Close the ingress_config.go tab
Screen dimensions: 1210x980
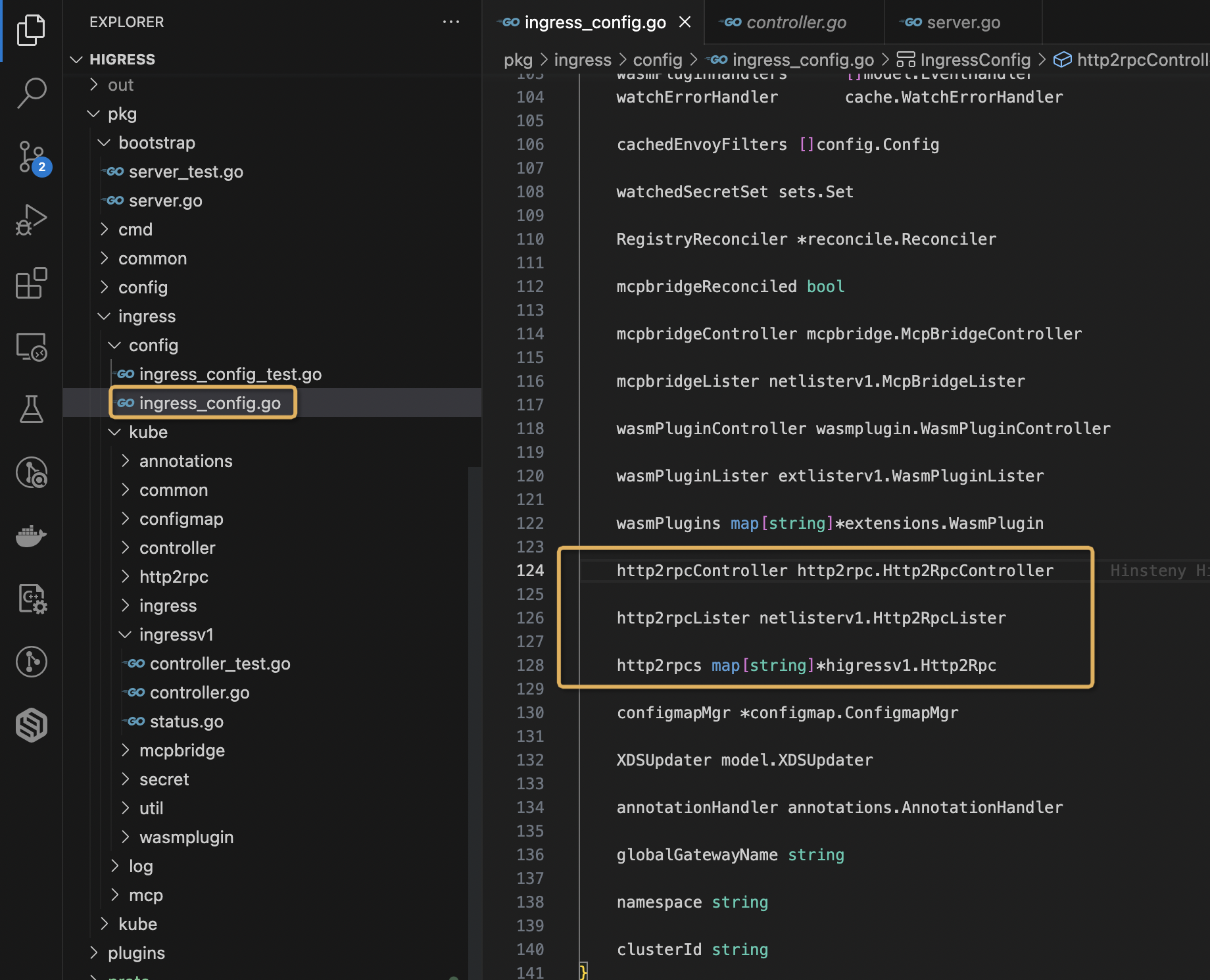[x=685, y=22]
